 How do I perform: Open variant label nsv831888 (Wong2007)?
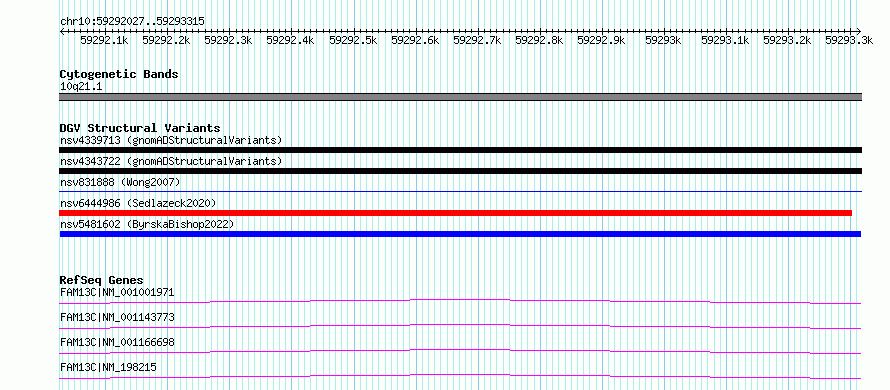120,182
